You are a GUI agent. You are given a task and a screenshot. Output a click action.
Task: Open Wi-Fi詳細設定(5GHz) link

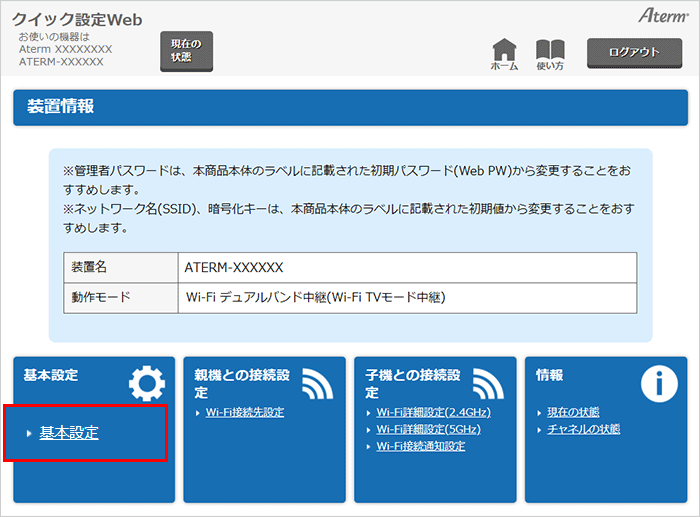tap(428, 429)
